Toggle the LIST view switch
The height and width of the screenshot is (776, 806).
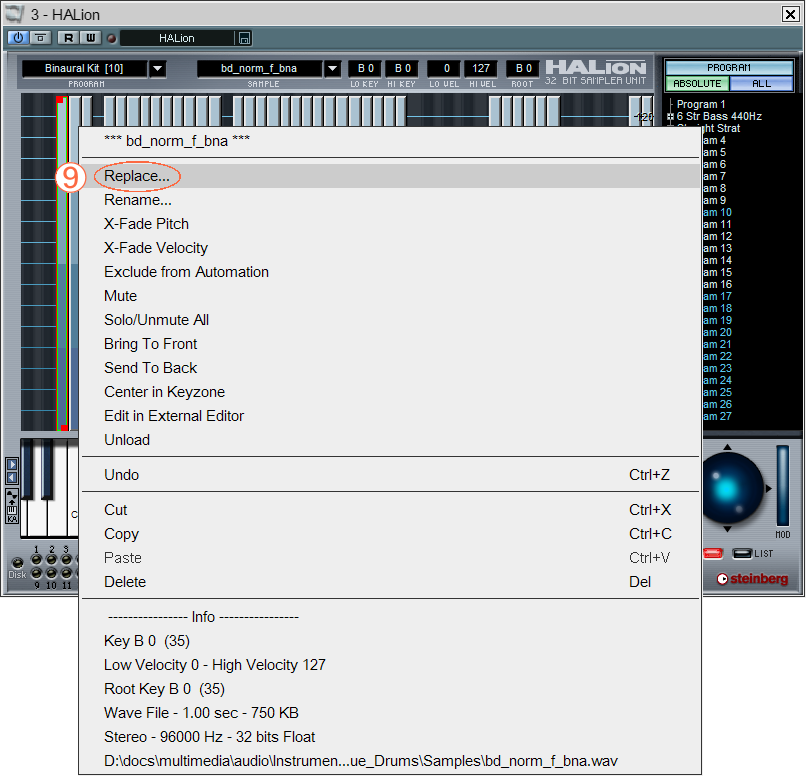coord(742,553)
